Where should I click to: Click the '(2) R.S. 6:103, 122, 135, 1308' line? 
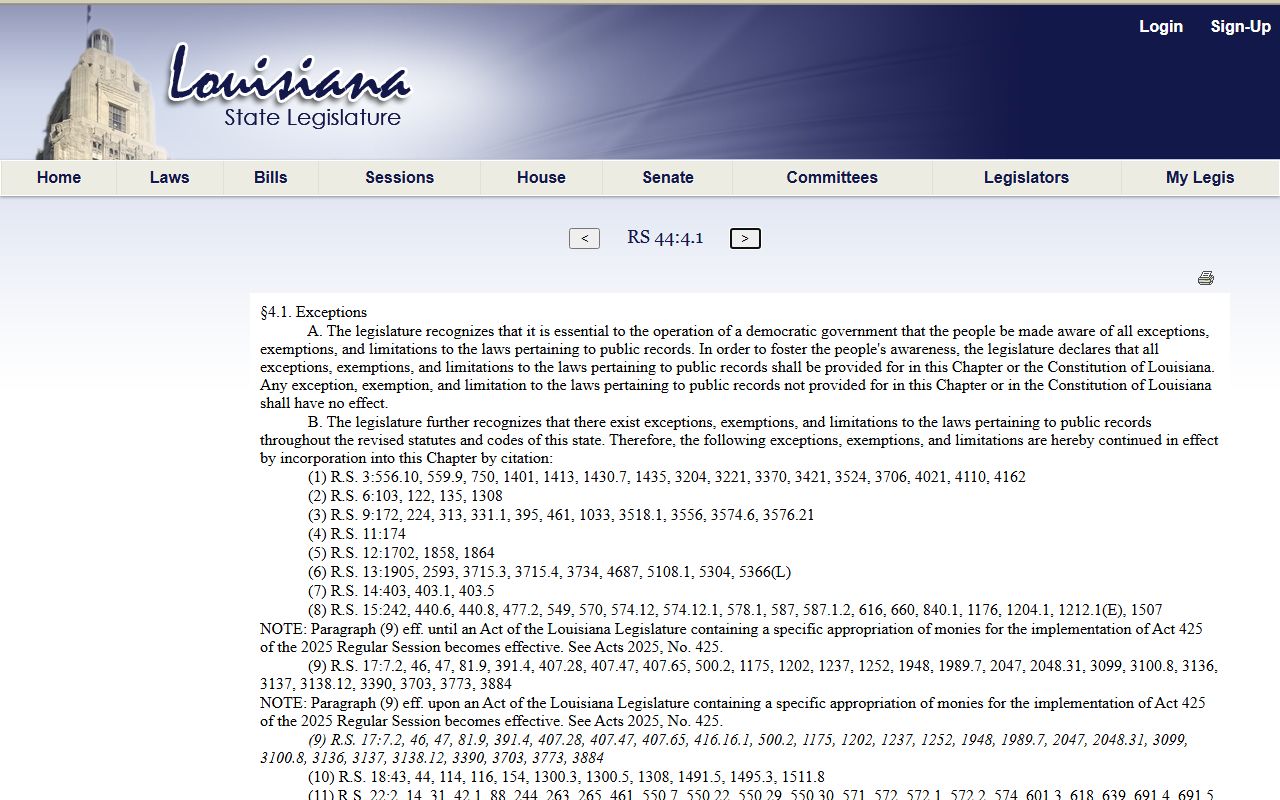pos(405,496)
